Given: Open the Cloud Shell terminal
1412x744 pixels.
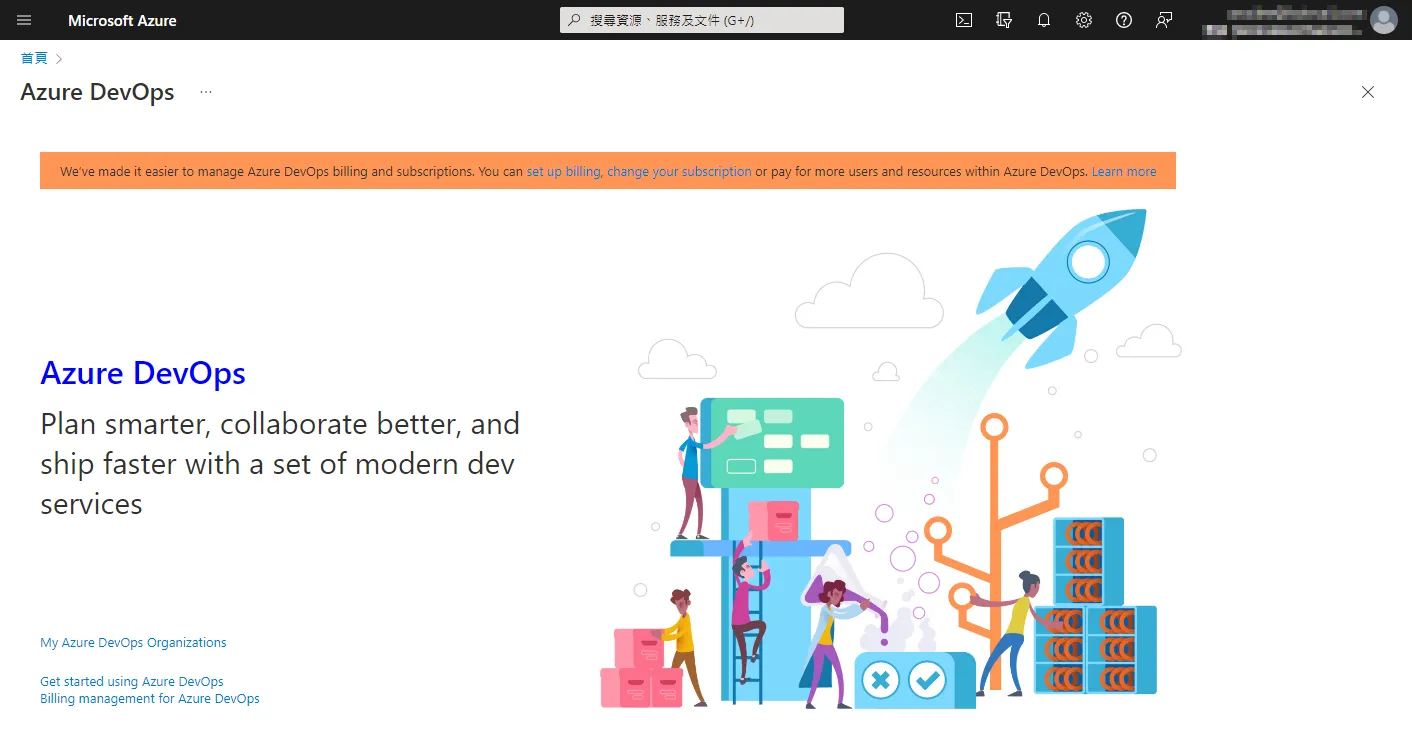Looking at the screenshot, I should coord(963,20).
